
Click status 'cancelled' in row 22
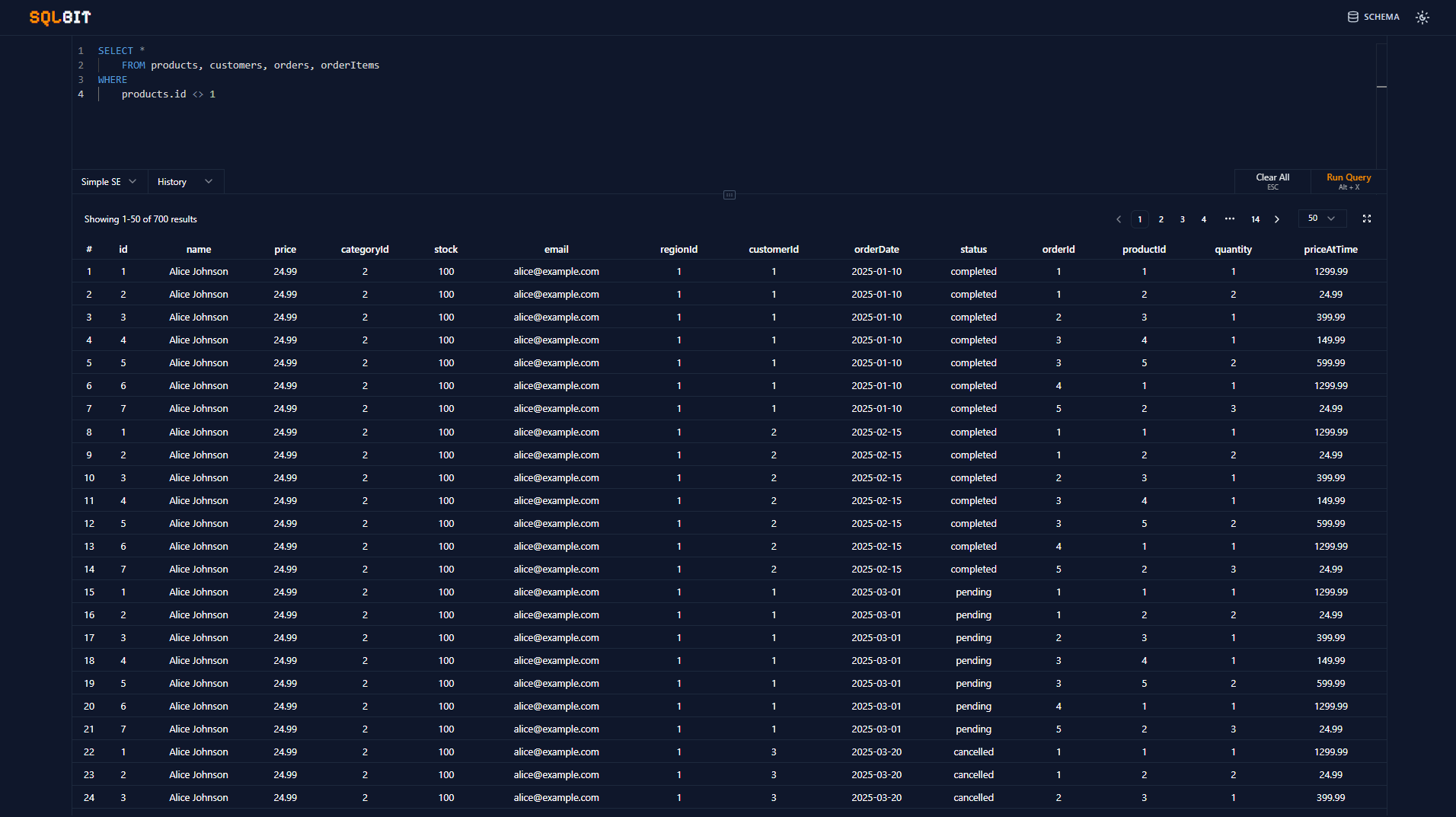click(x=974, y=752)
